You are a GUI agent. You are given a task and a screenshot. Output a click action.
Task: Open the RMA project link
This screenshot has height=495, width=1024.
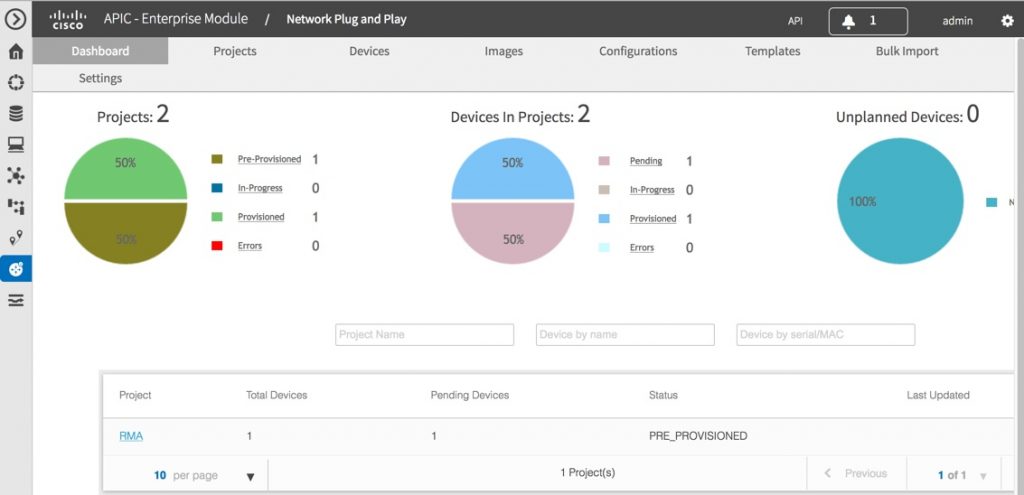[x=131, y=436]
